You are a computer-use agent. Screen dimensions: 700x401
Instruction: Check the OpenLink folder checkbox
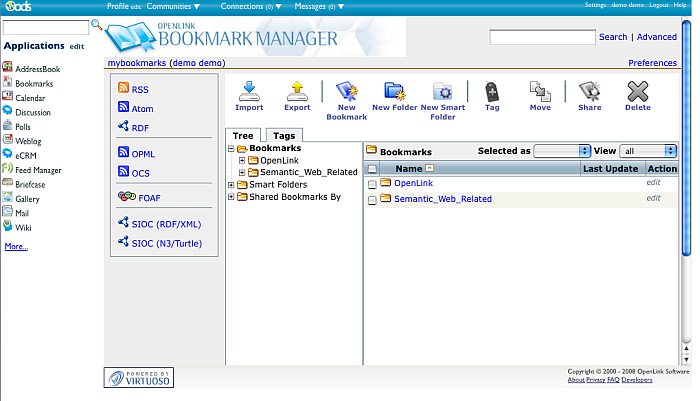pos(373,184)
